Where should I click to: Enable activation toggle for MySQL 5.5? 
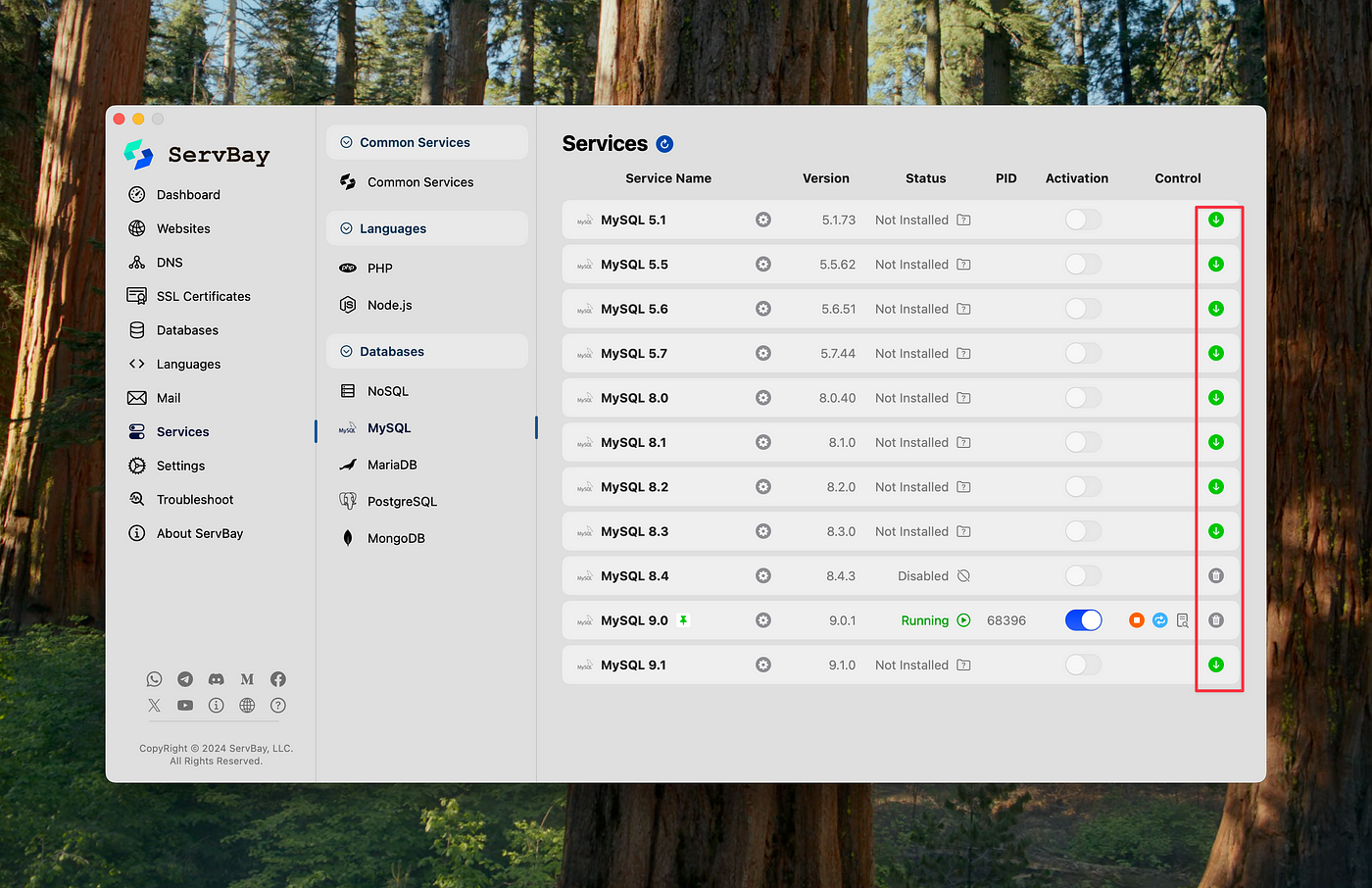click(x=1083, y=265)
